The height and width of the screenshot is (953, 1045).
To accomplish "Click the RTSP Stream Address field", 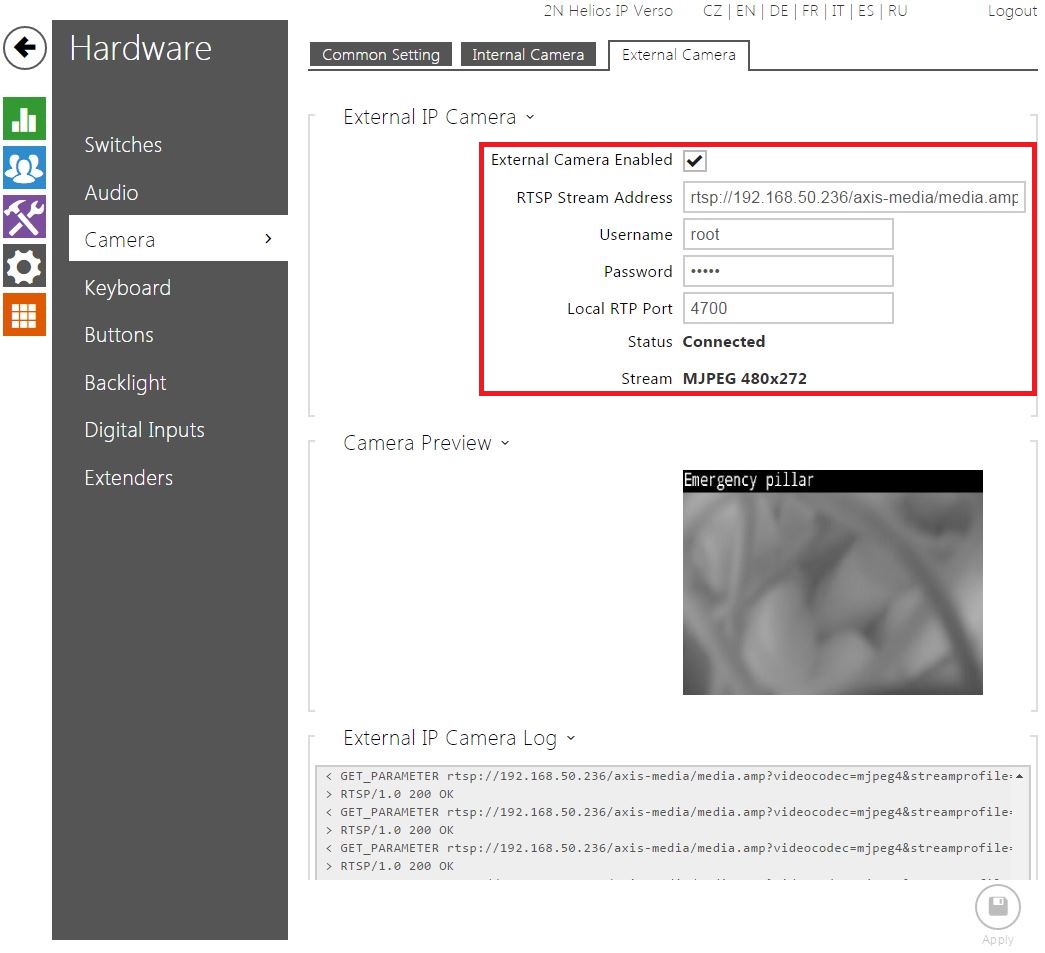I will pyautogui.click(x=853, y=198).
